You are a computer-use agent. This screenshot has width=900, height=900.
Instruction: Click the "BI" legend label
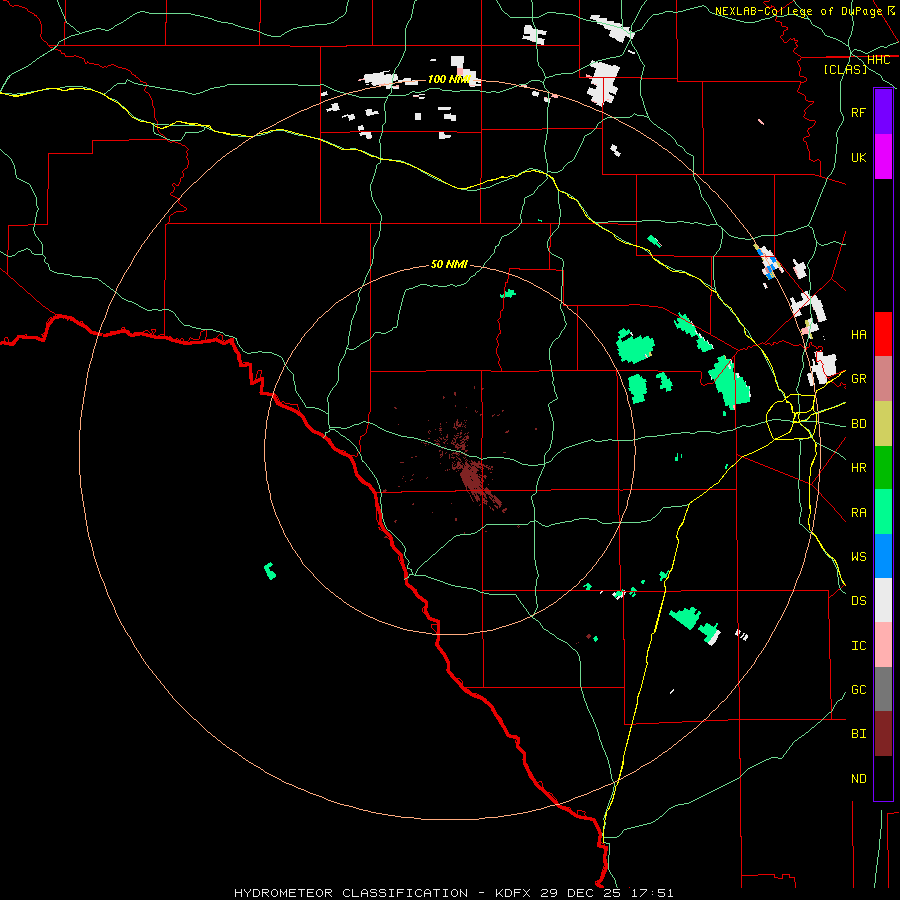click(x=858, y=734)
